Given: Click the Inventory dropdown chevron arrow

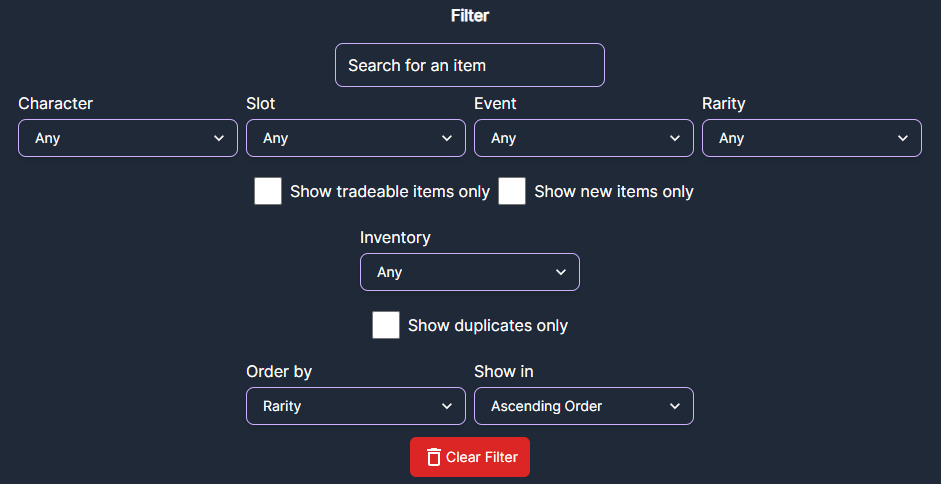Looking at the screenshot, I should [561, 272].
